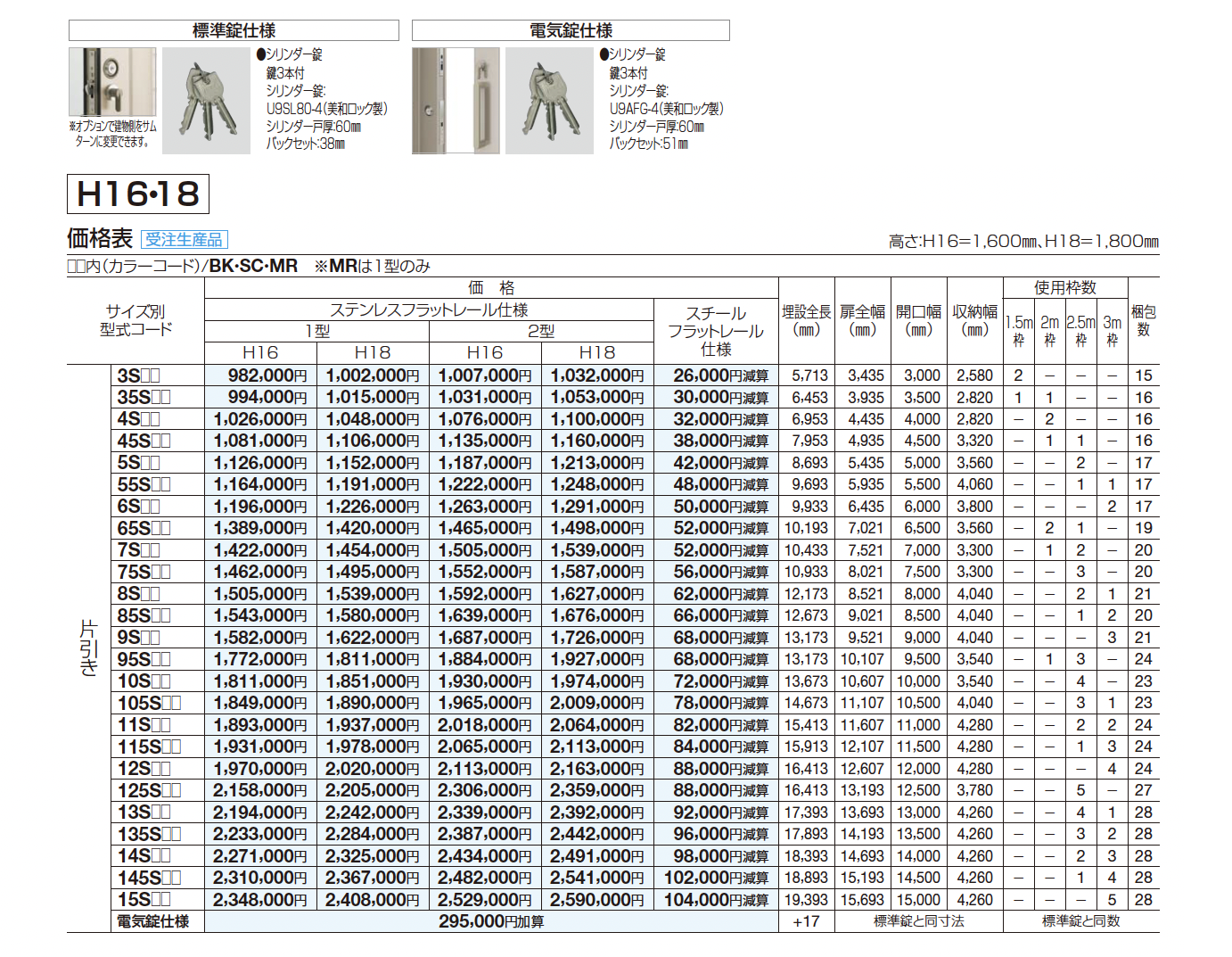Click the electric lock door panel photo
Viewport: 1232px width, 957px height.
(455, 101)
